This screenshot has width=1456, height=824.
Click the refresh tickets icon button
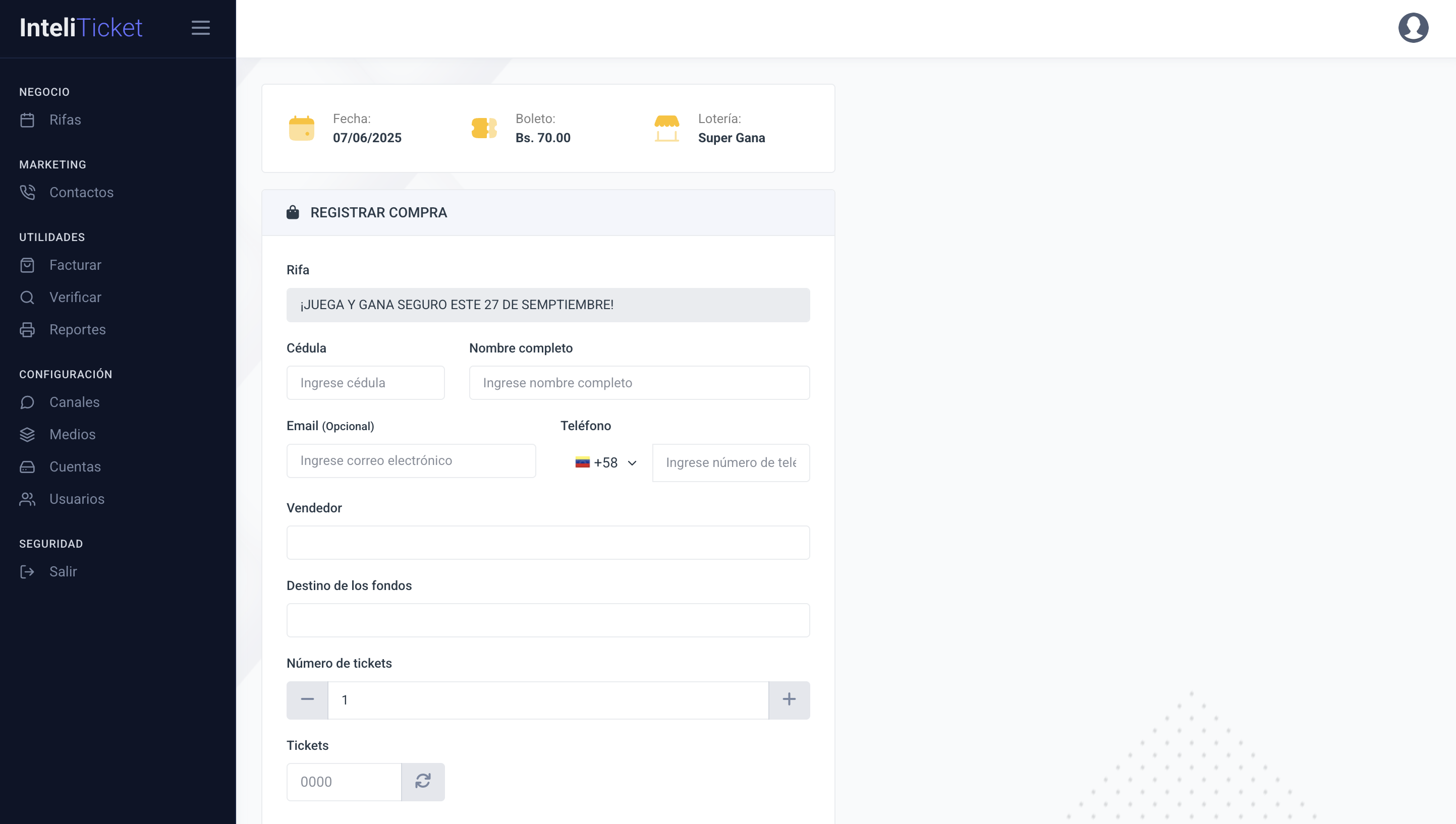pyautogui.click(x=423, y=782)
